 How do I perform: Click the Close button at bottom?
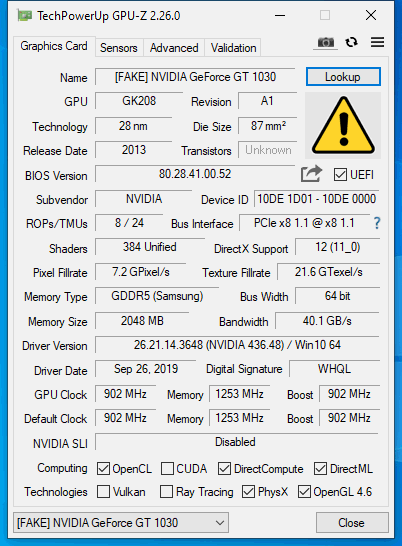pos(352,523)
